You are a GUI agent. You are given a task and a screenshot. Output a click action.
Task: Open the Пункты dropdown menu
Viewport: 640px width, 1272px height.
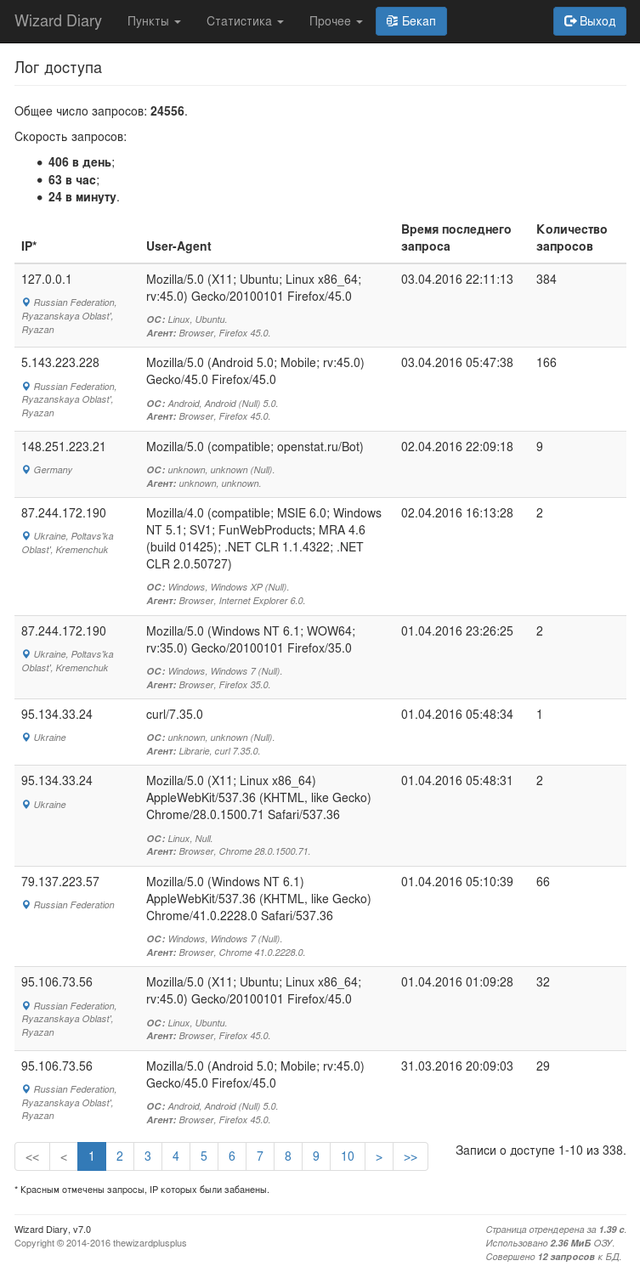point(154,21)
